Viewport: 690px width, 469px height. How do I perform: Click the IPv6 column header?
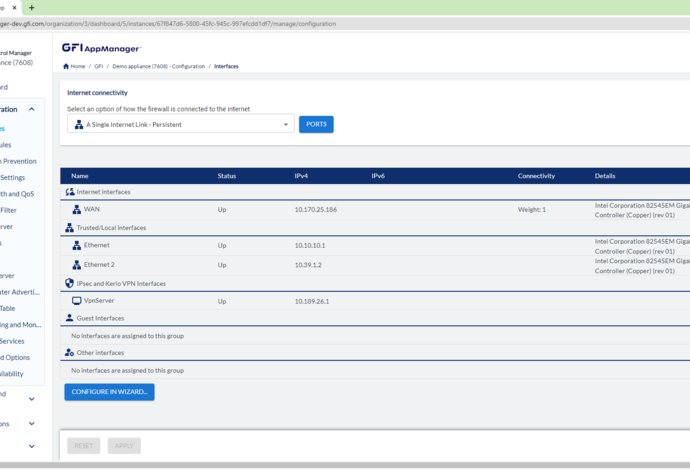pyautogui.click(x=378, y=176)
